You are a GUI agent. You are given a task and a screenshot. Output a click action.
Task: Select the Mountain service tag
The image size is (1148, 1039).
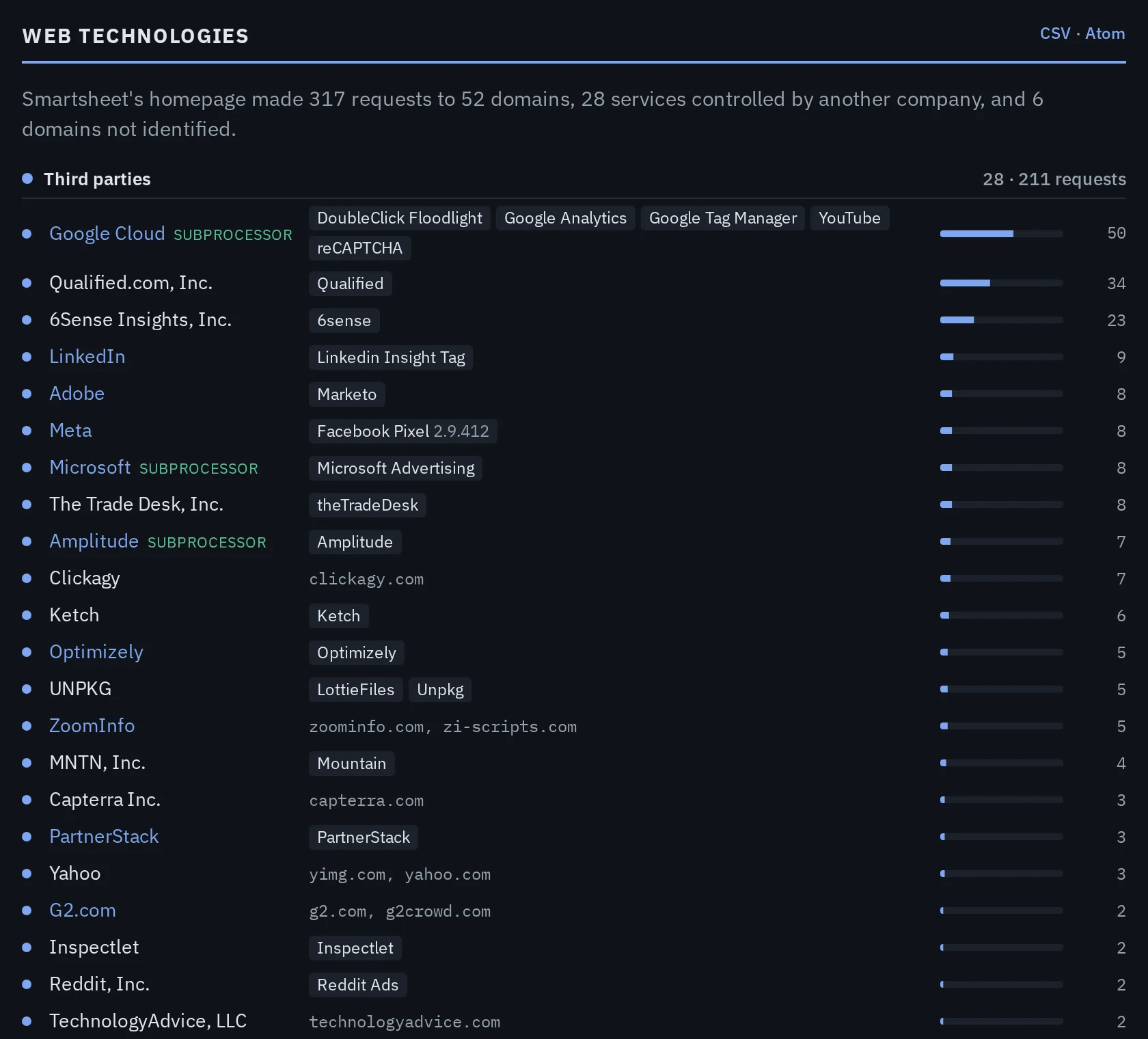(352, 764)
